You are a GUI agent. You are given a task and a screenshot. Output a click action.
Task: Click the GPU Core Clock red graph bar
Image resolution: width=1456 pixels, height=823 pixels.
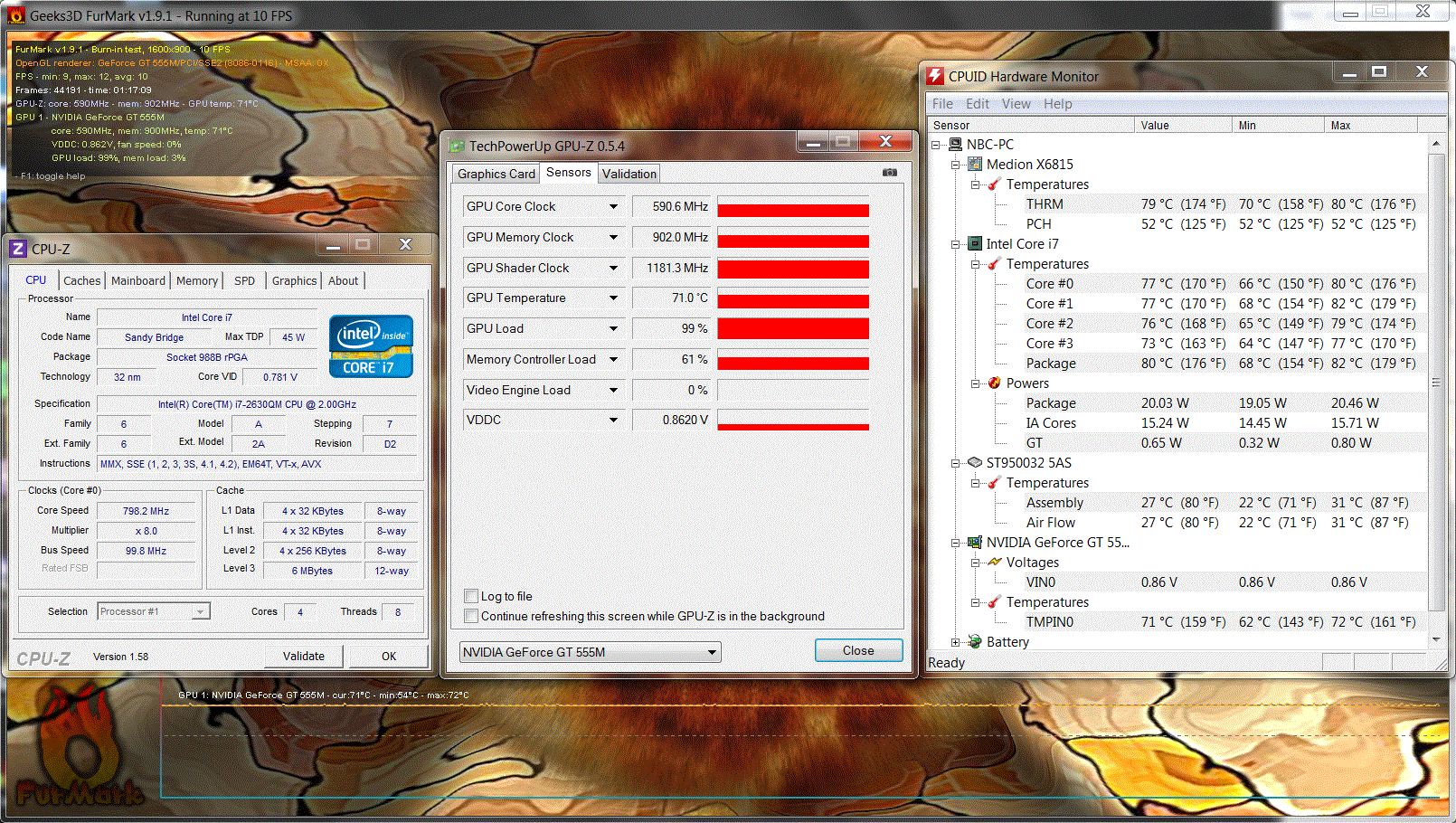coord(793,210)
